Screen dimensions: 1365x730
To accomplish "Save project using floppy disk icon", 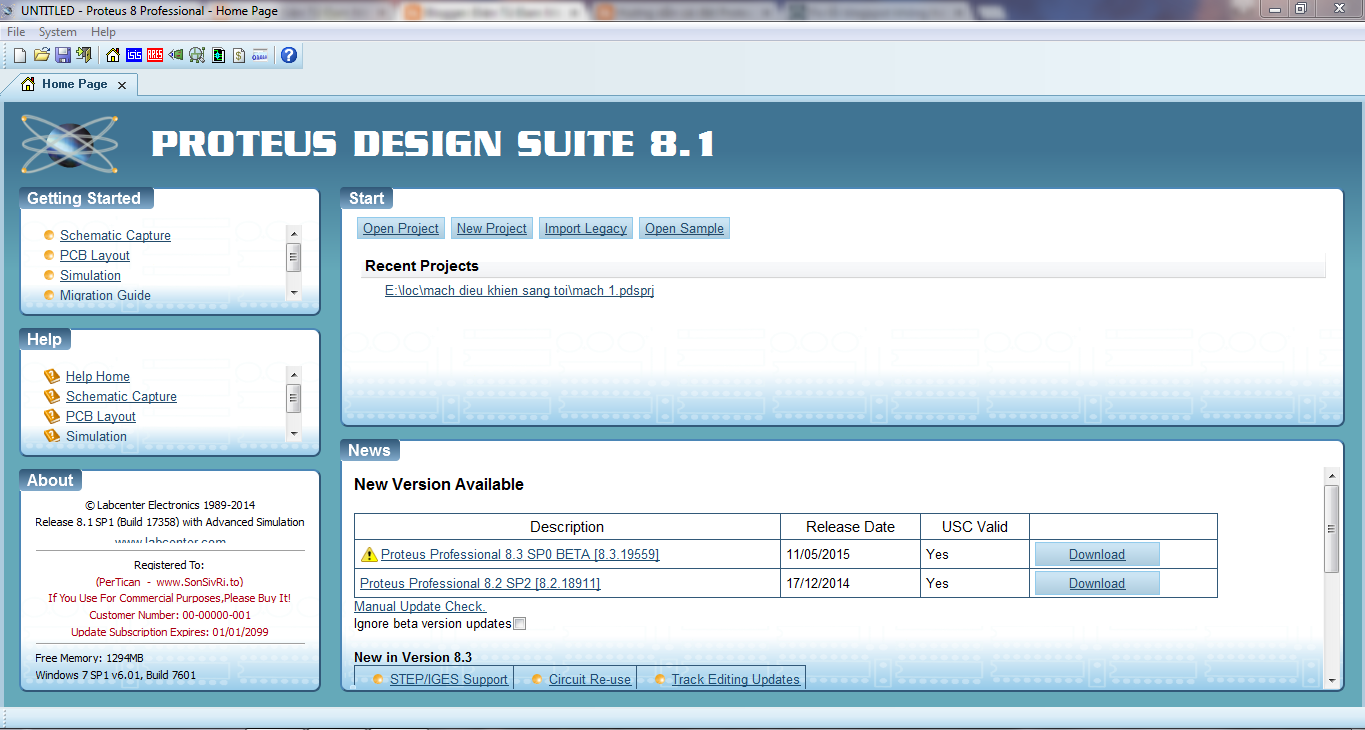I will point(63,55).
